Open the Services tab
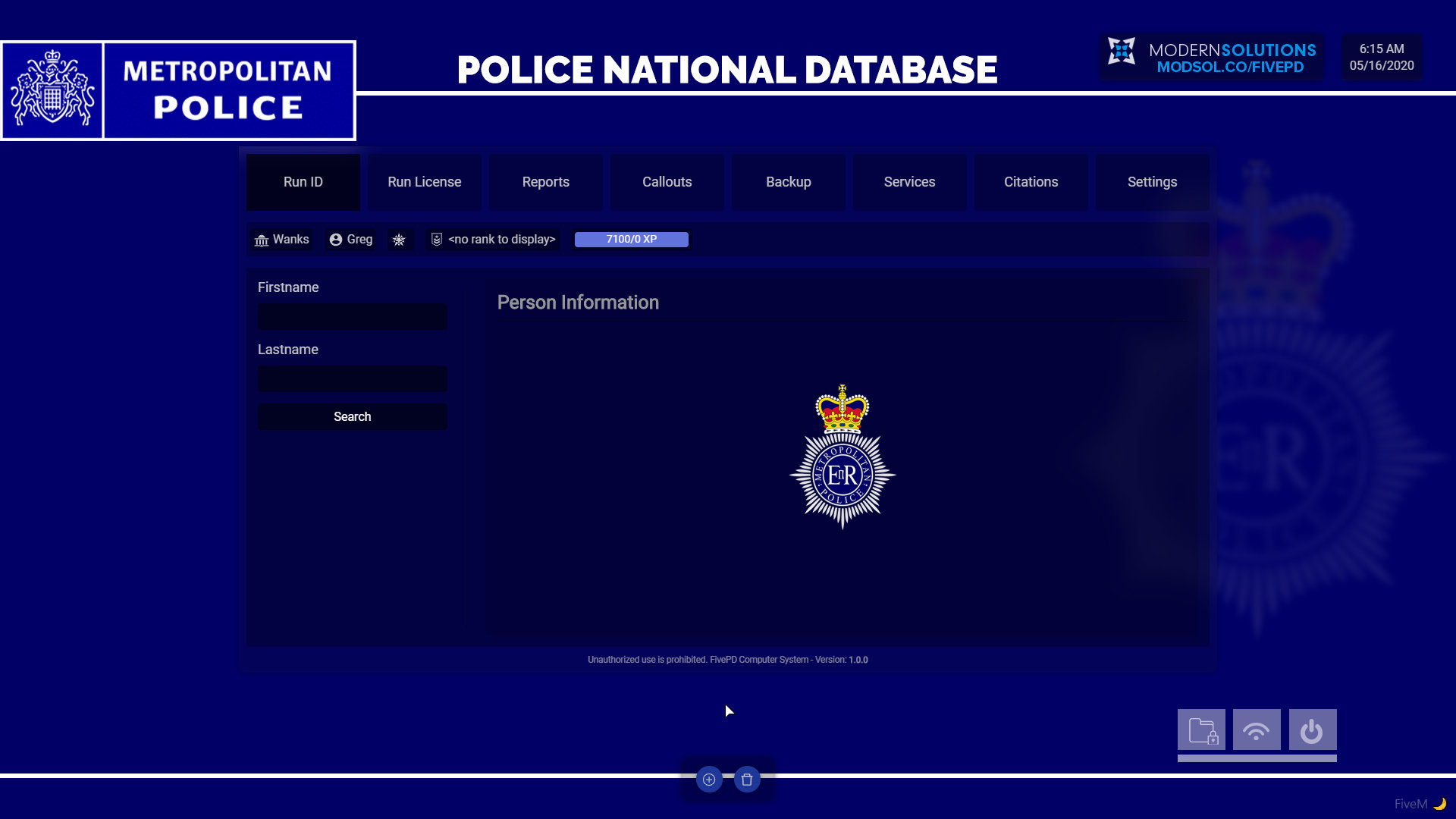This screenshot has width=1456, height=819. coord(910,182)
